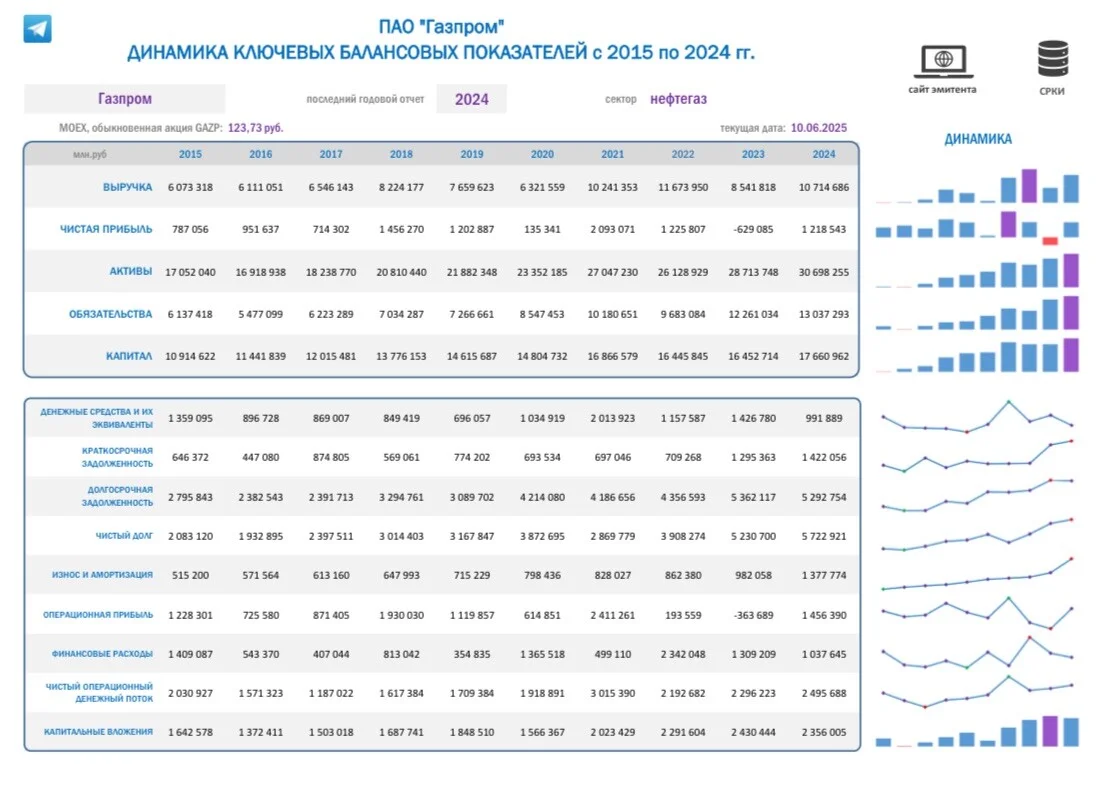The width and height of the screenshot is (1107, 797).
Task: Click the нефтегаз sector label
Action: (x=678, y=99)
